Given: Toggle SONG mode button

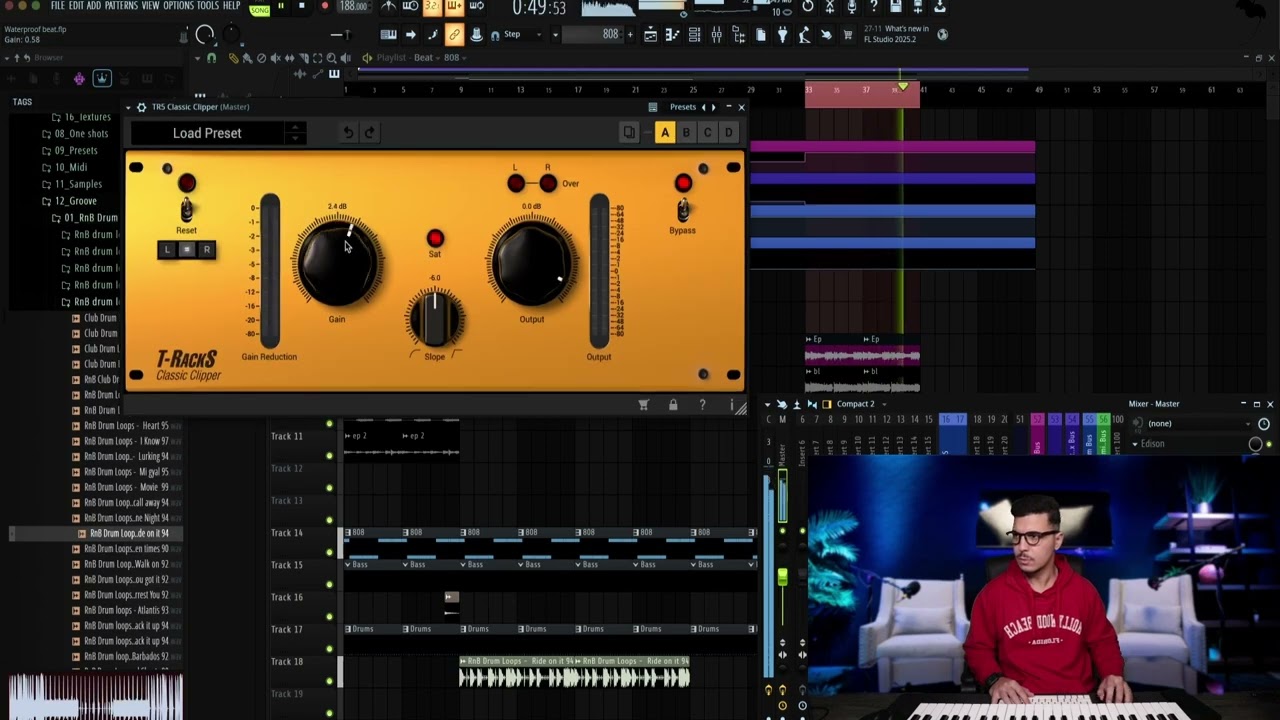Looking at the screenshot, I should [259, 9].
